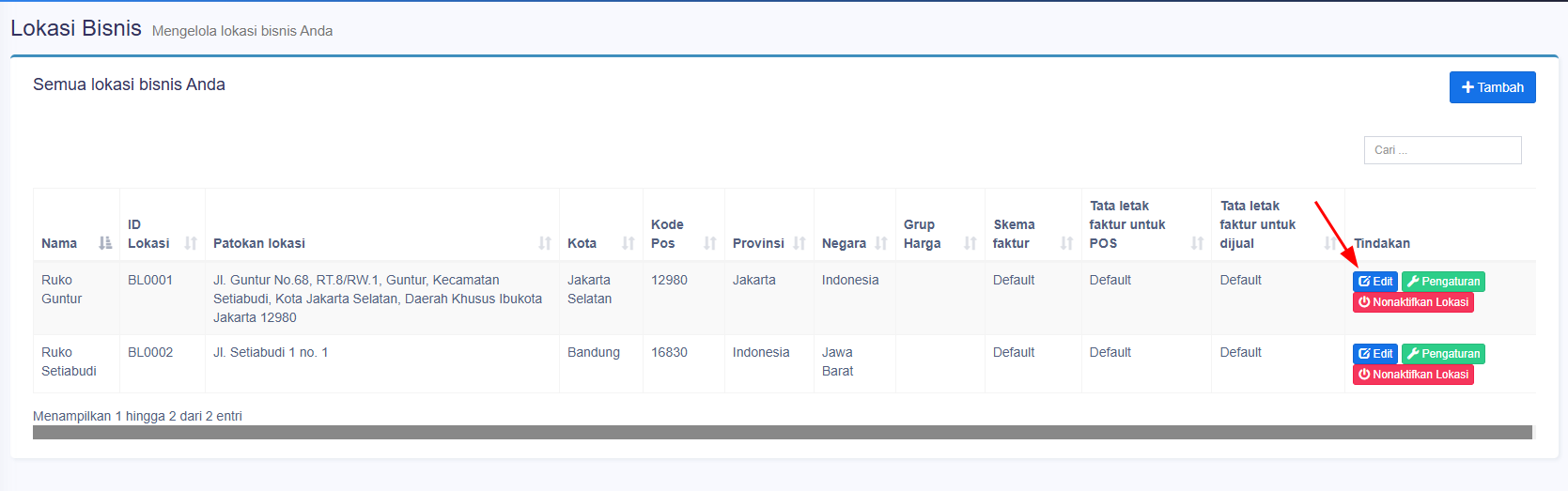The width and height of the screenshot is (1568, 491).
Task: Focus the Cari search field
Action: [1442, 150]
